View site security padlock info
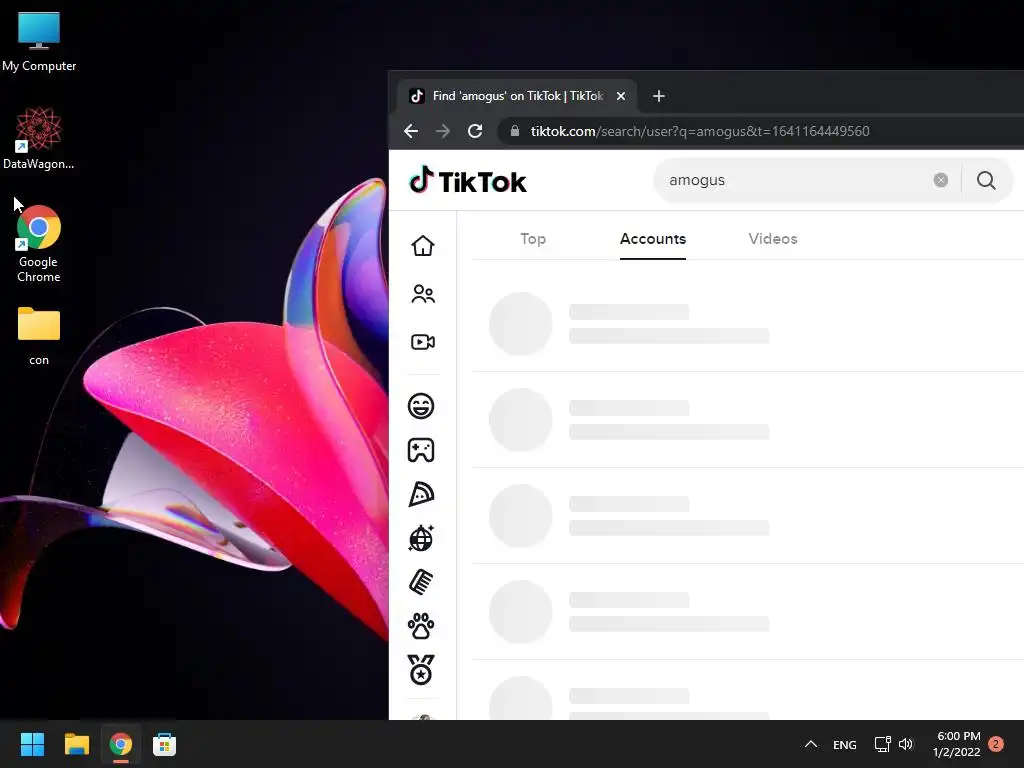Viewport: 1024px width, 768px height. (x=515, y=131)
